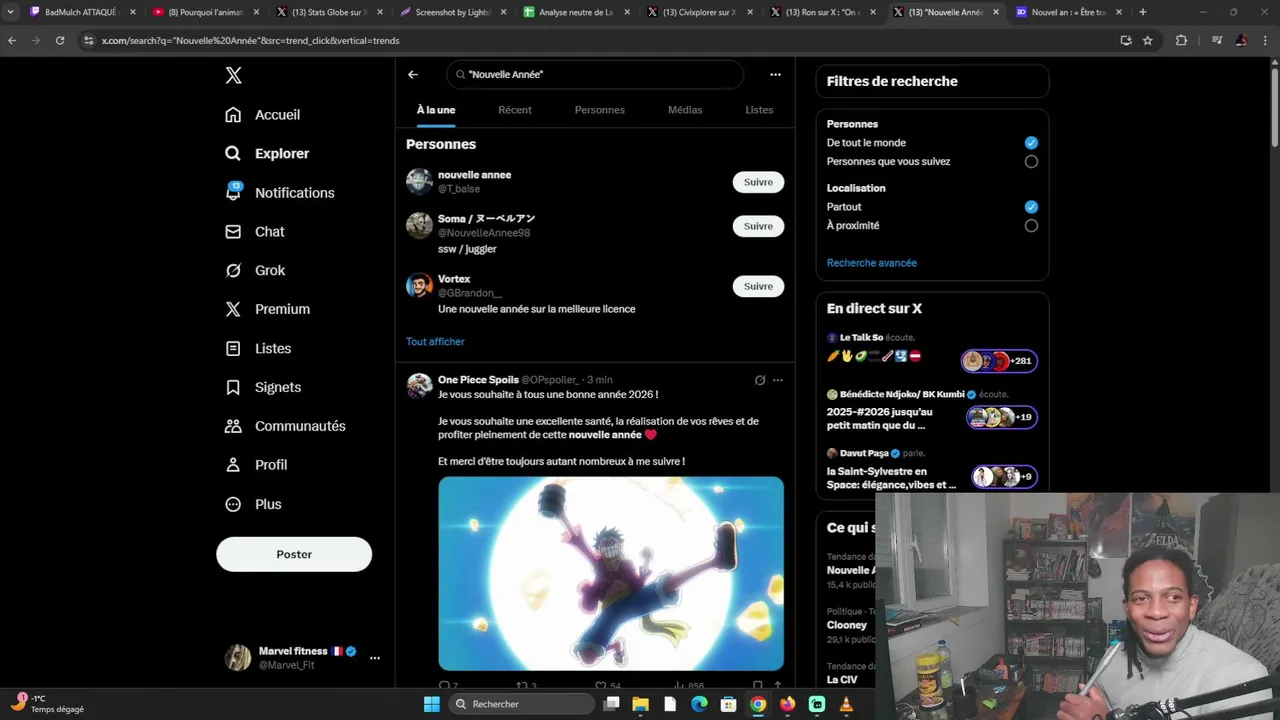
Task: Open search options three-dot menu
Action: tap(775, 74)
